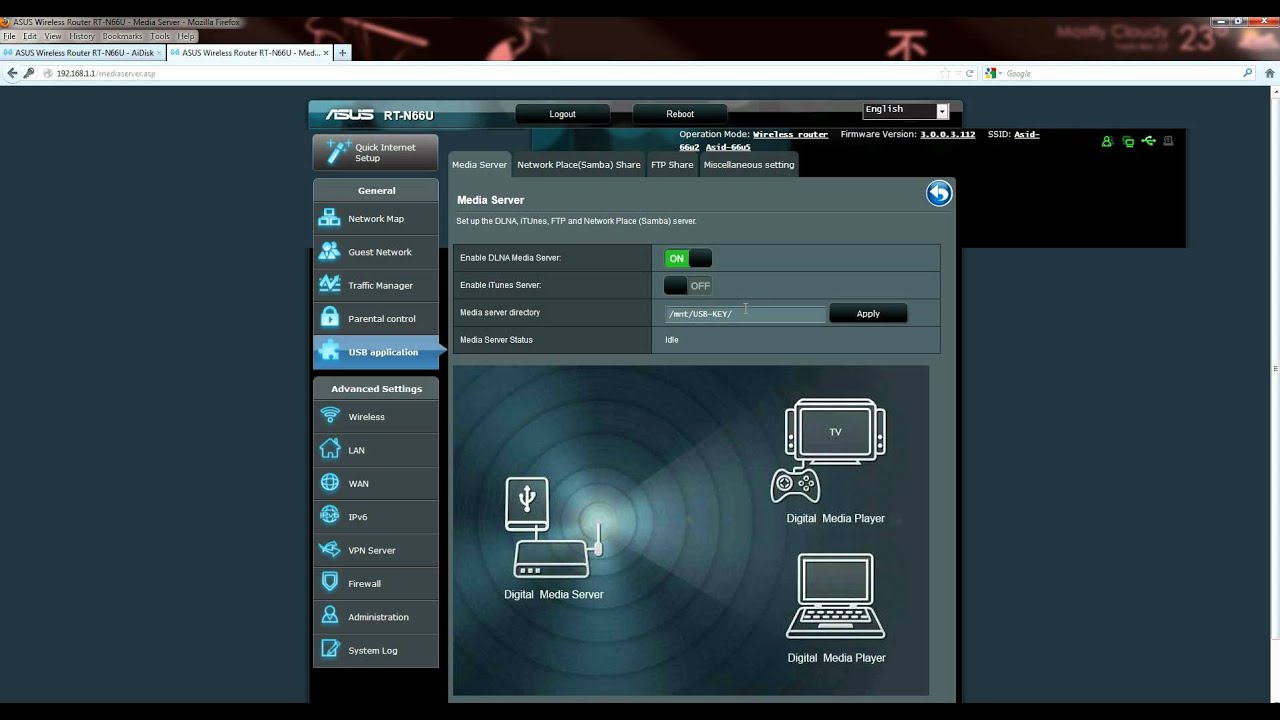This screenshot has height=720, width=1280.
Task: Turn off the DLNA Media Server switch
Action: [688, 258]
